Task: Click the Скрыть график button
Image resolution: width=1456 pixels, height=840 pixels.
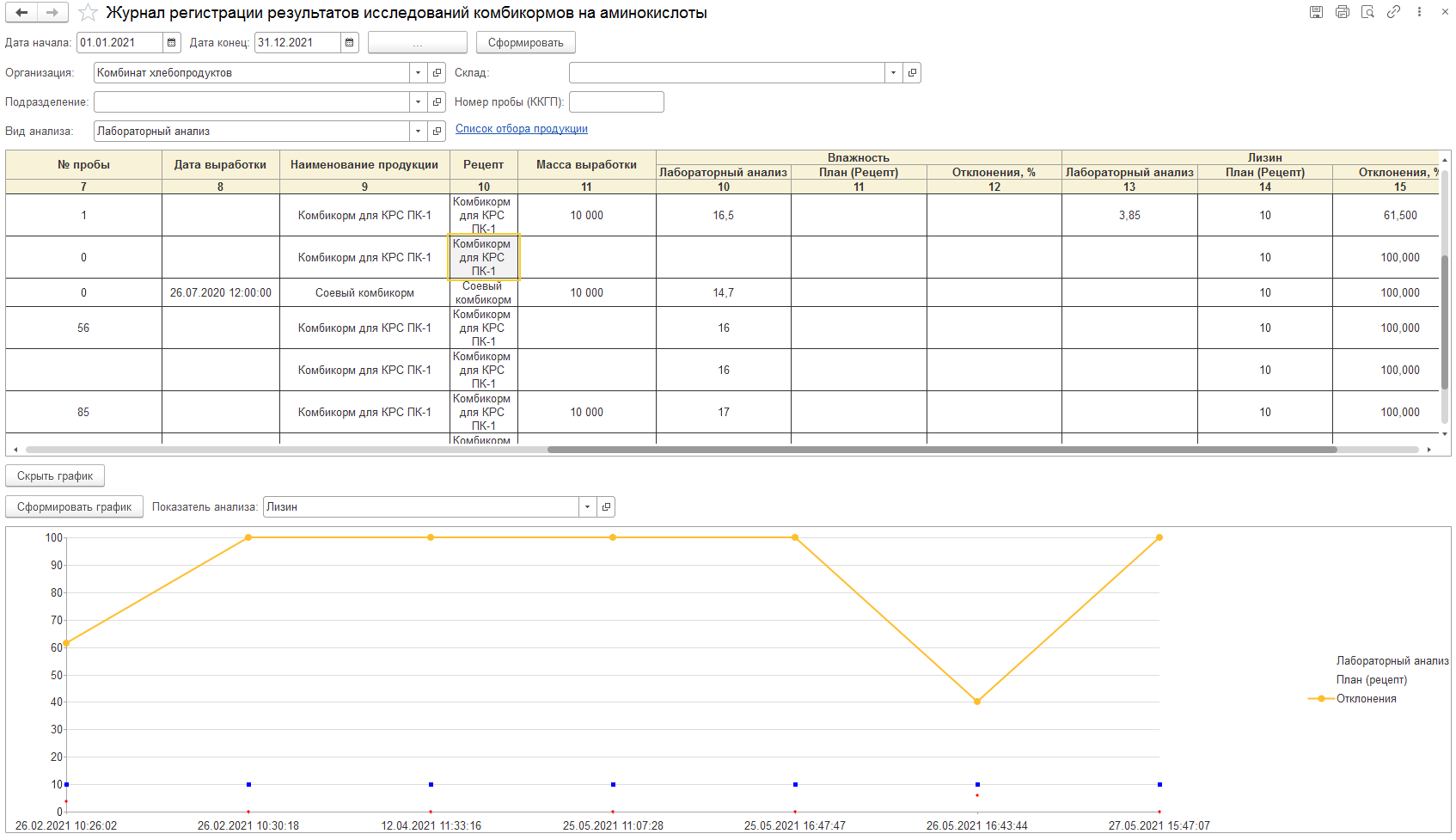Action: tap(55, 476)
